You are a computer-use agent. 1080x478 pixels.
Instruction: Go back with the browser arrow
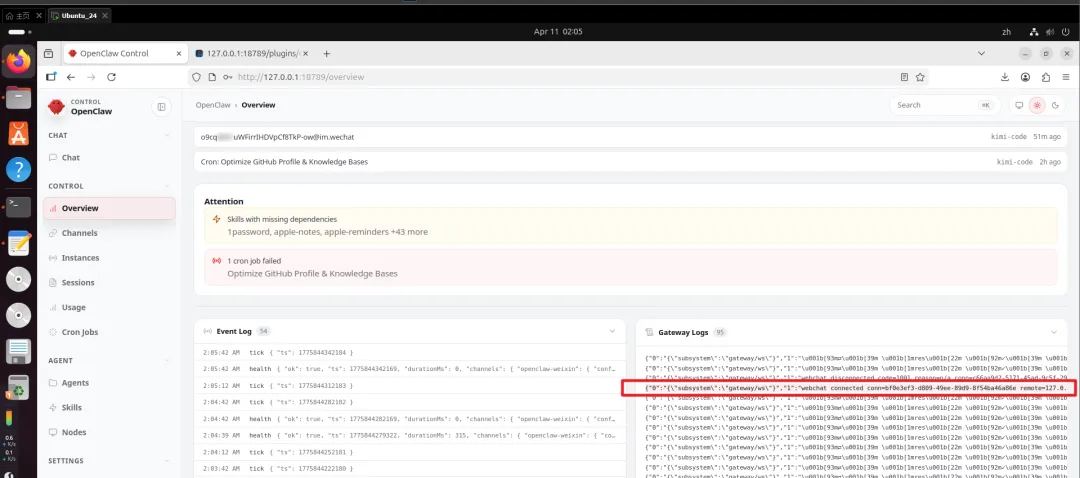pyautogui.click(x=71, y=77)
